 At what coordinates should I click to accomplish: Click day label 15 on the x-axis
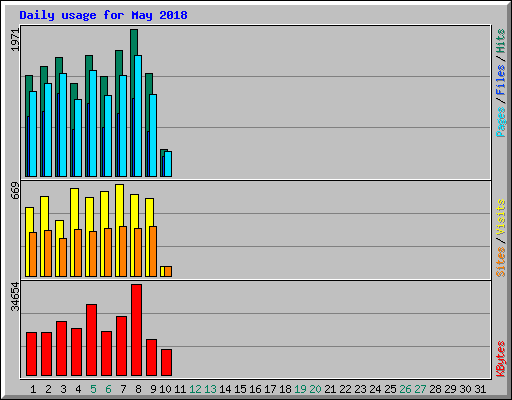click(240, 389)
